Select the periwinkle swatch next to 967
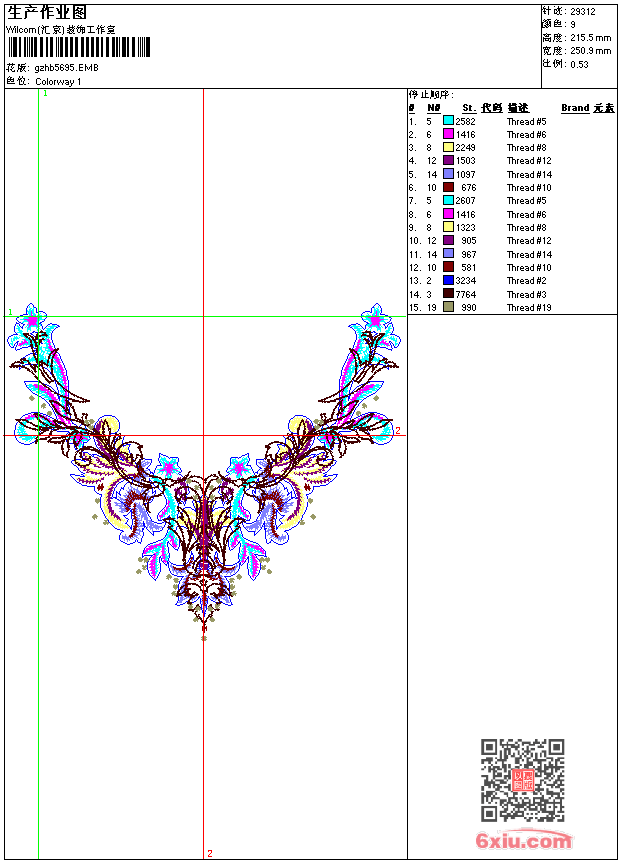The width and height of the screenshot is (620, 860). coord(448,254)
